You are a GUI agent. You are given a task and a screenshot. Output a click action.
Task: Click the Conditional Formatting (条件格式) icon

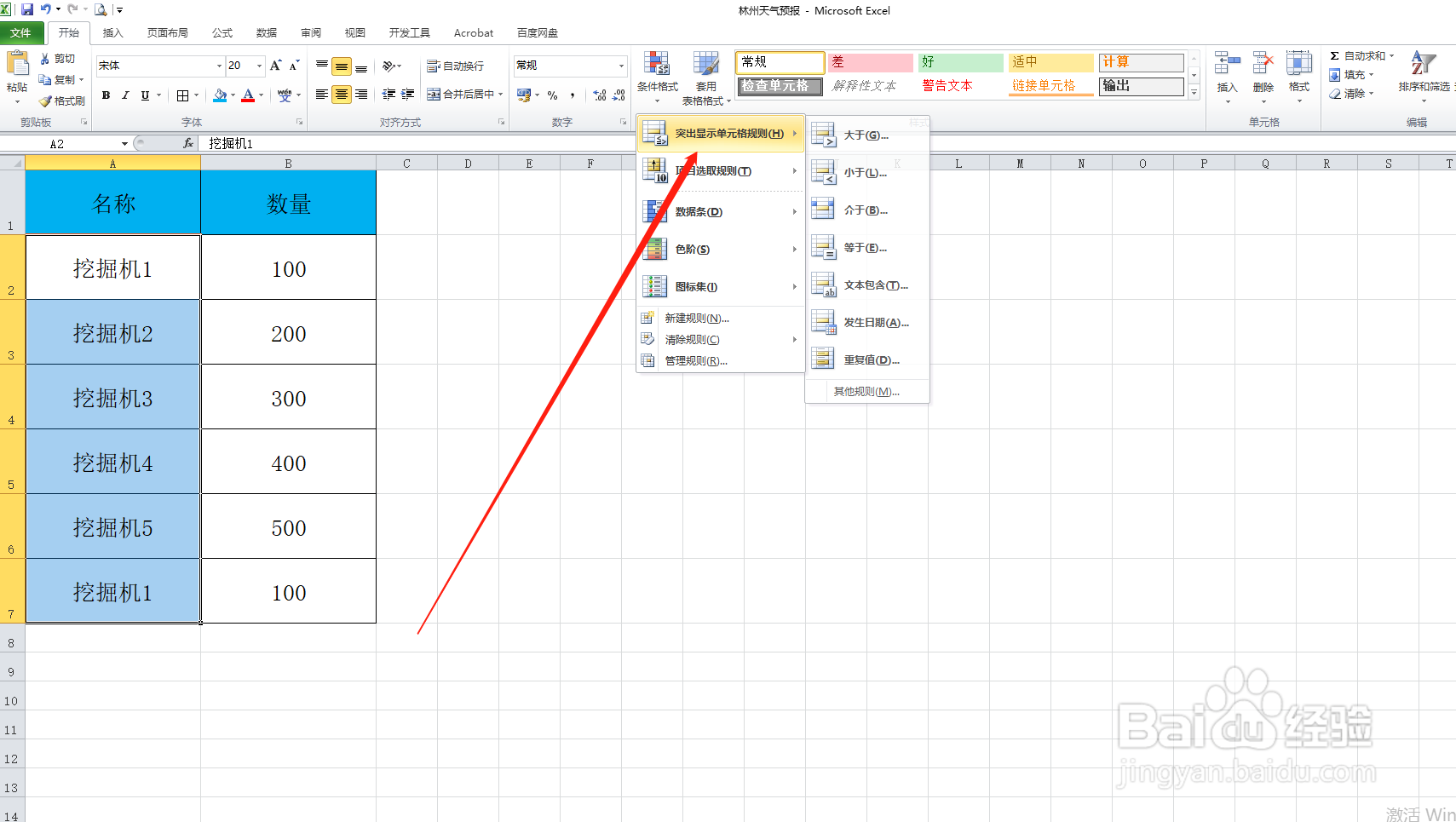[657, 64]
